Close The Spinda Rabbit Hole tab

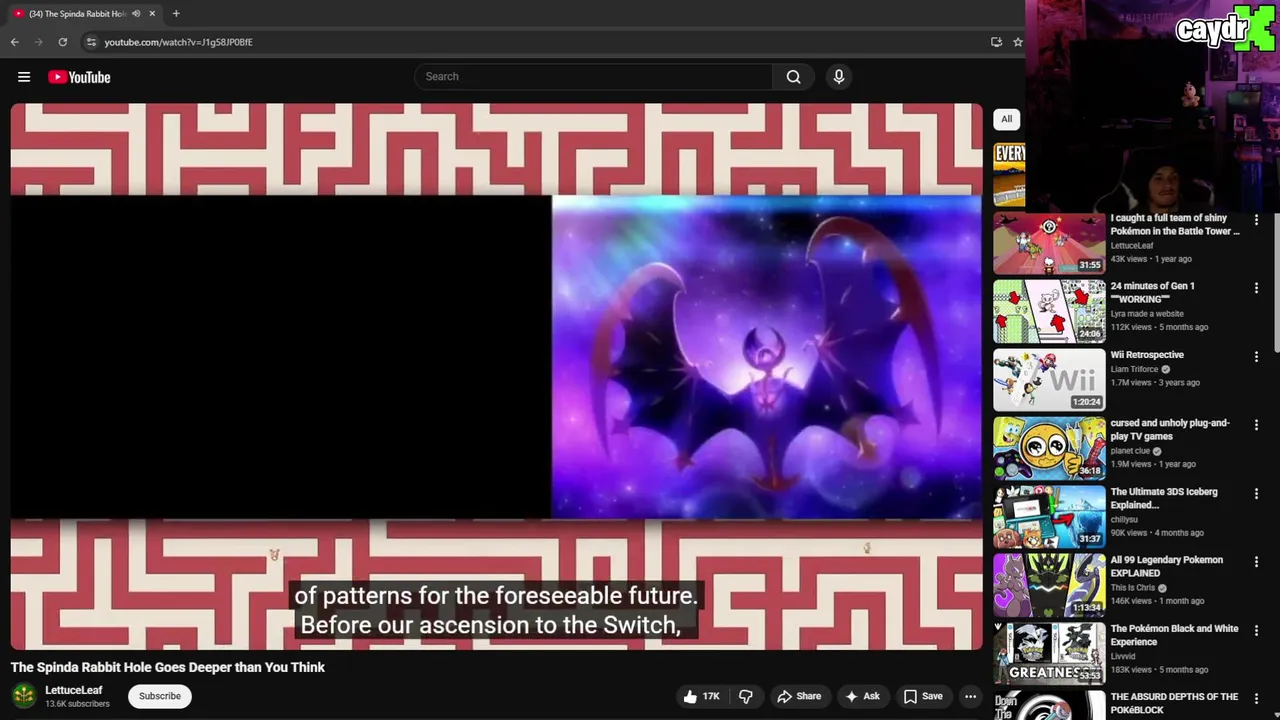pos(152,14)
